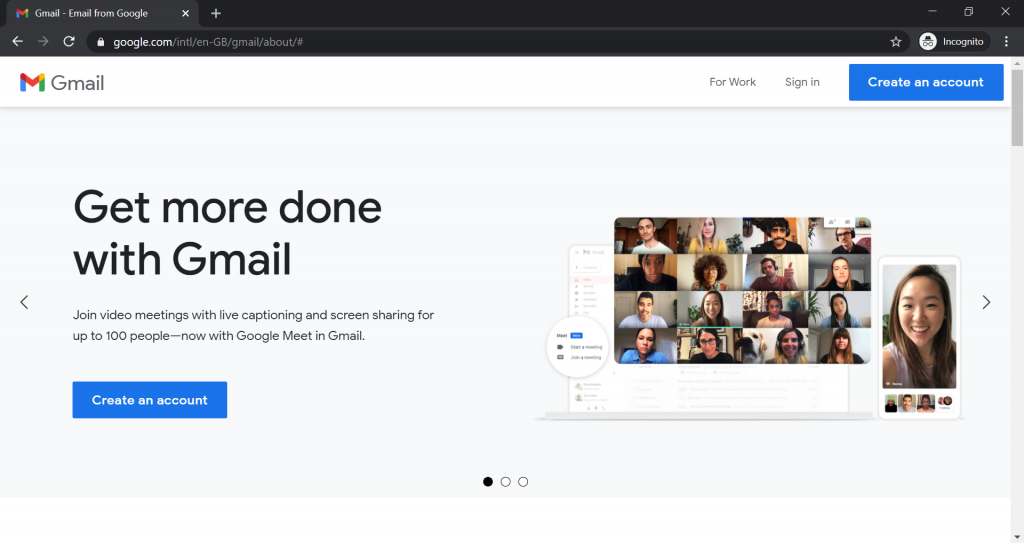Click the page vertical scrollbar thumb
1024x543 pixels.
(1017, 107)
